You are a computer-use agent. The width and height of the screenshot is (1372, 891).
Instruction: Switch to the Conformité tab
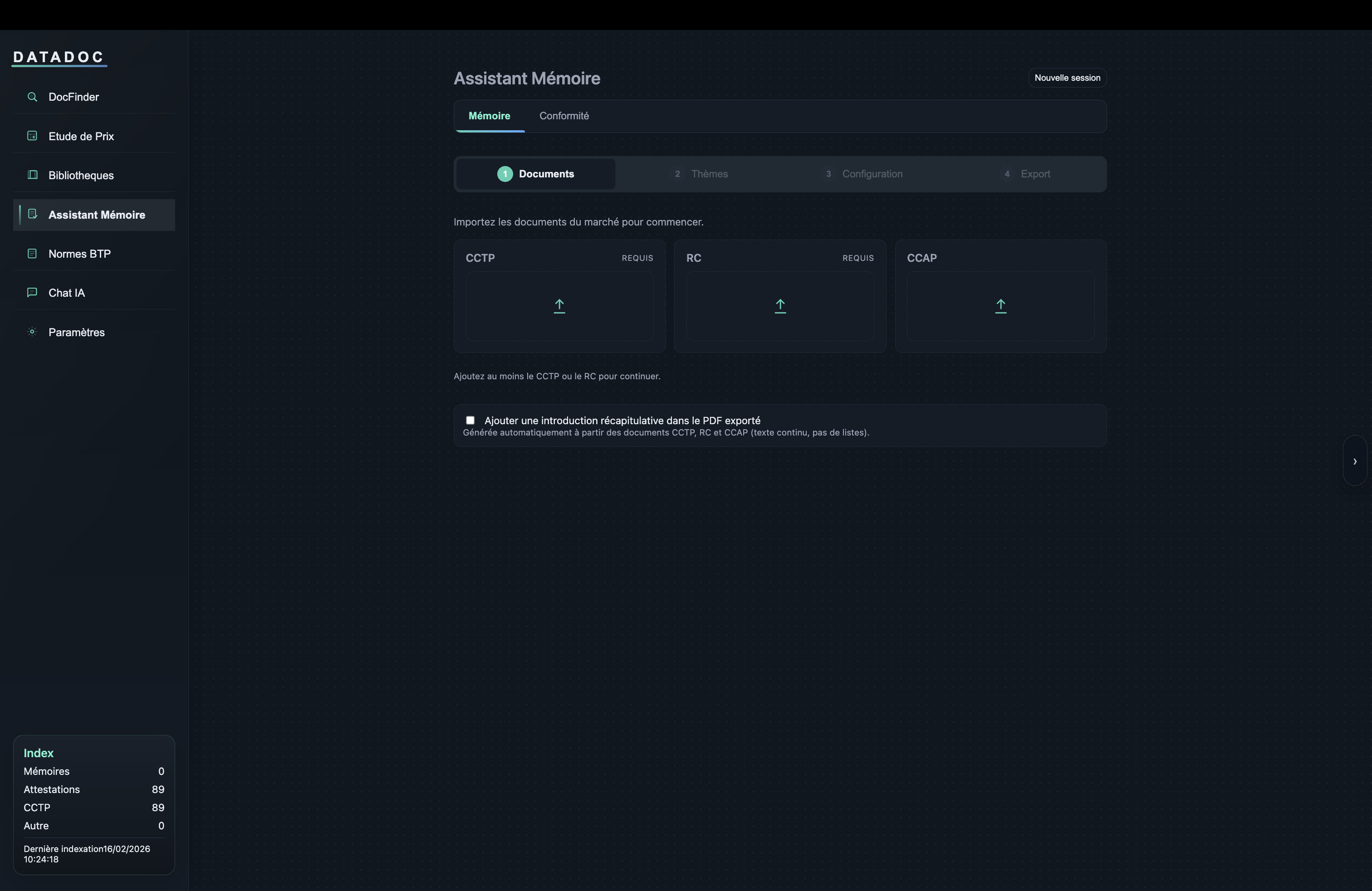pyautogui.click(x=563, y=116)
